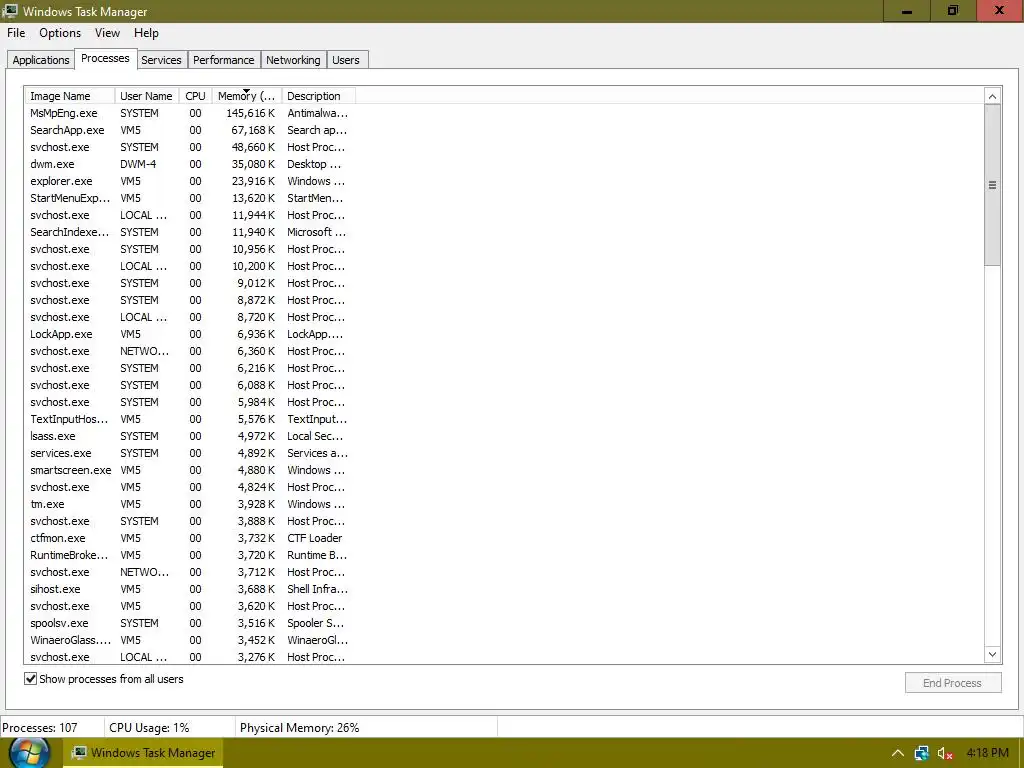Image resolution: width=1024 pixels, height=768 pixels.
Task: Select the LockApp.exe process
Action: [189, 334]
